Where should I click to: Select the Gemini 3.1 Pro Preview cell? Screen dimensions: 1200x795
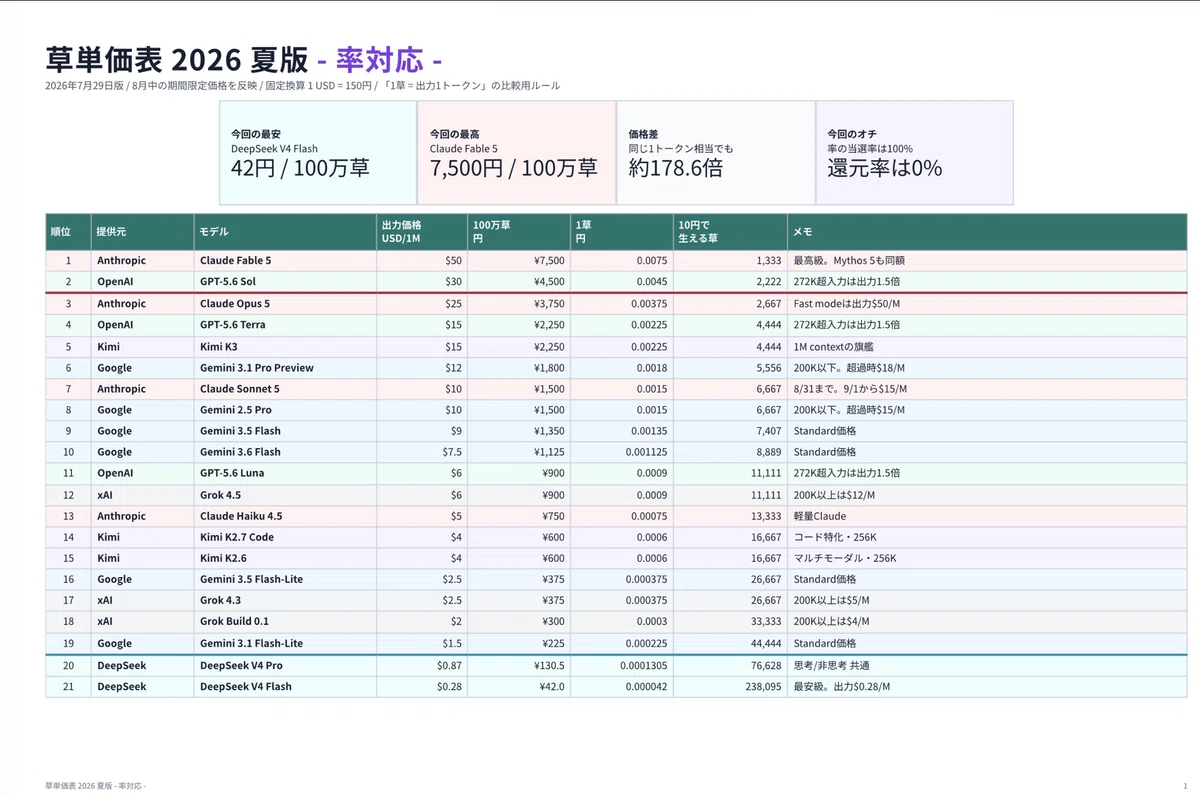(285, 367)
